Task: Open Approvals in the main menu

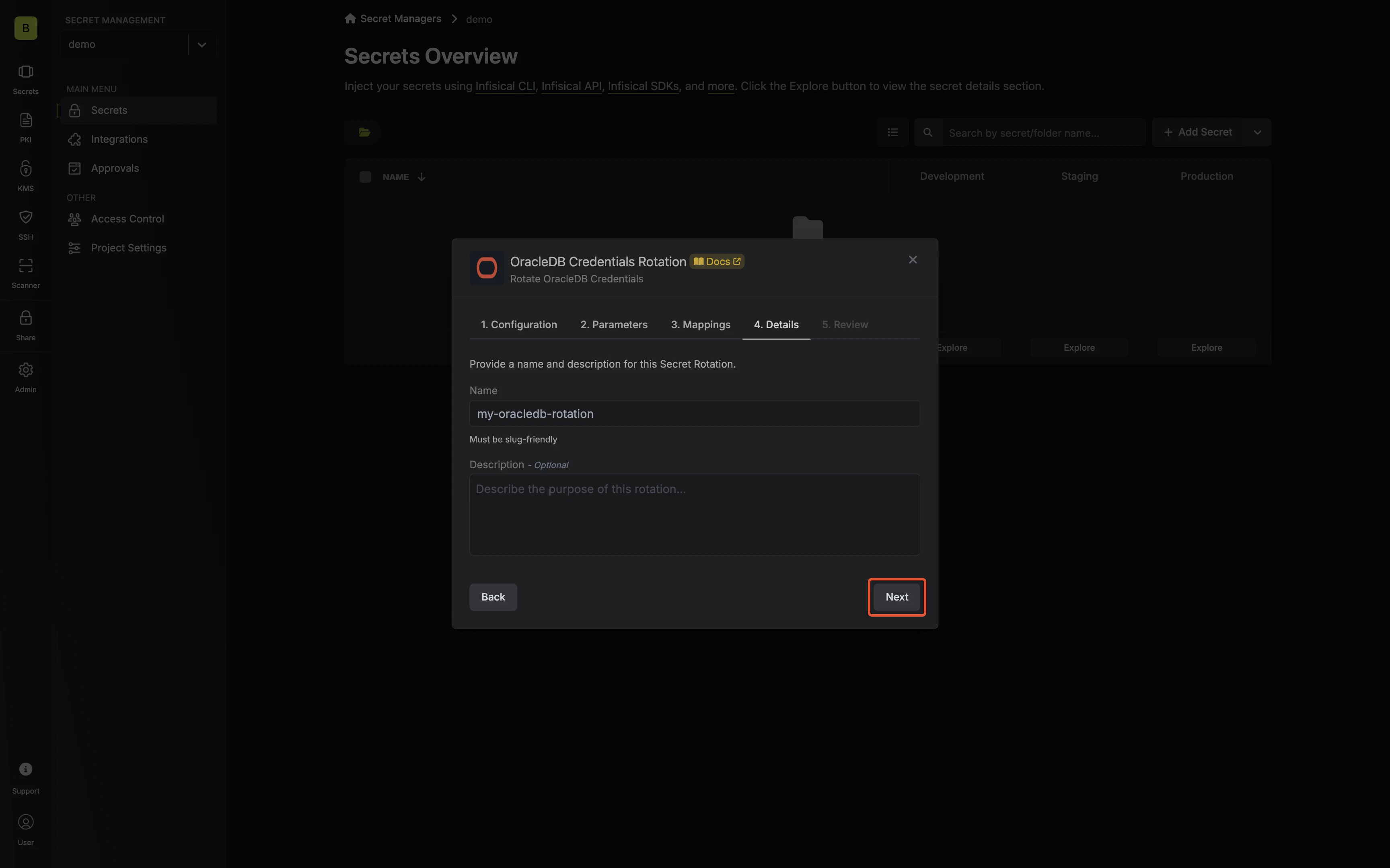Action: tap(138, 168)
